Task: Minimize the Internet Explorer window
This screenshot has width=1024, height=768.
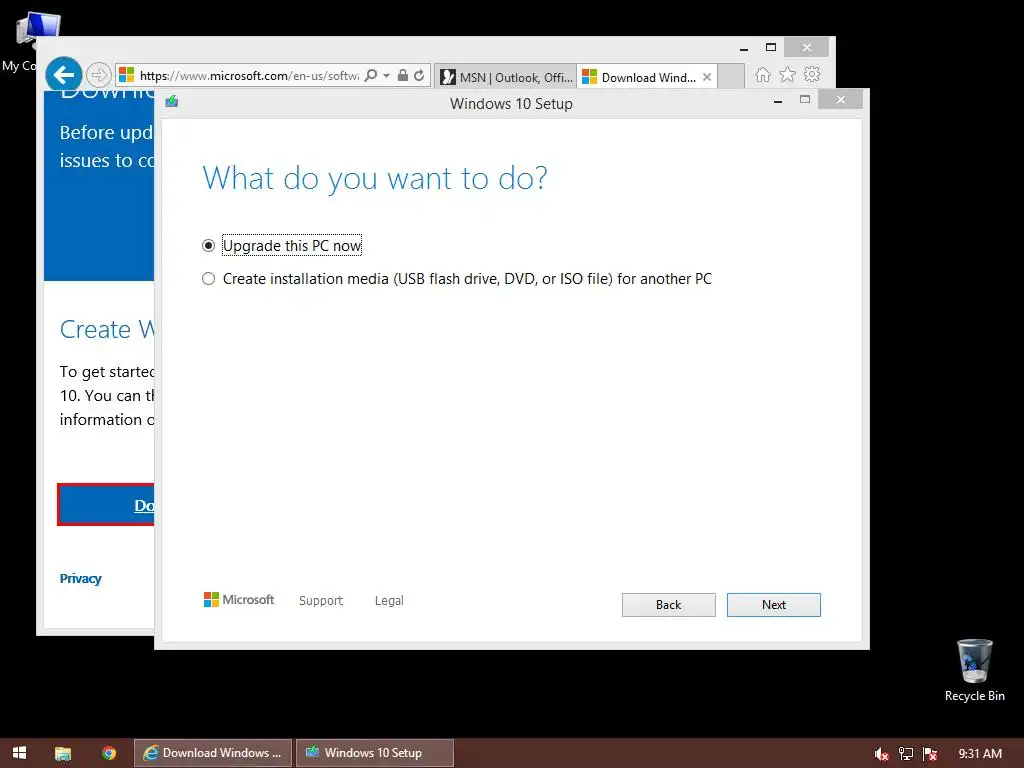Action: pyautogui.click(x=743, y=48)
